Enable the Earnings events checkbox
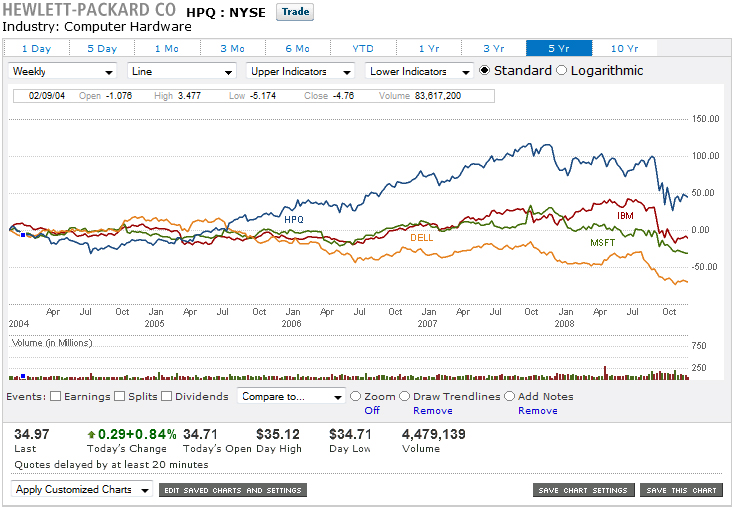The height and width of the screenshot is (510, 734). [x=55, y=396]
